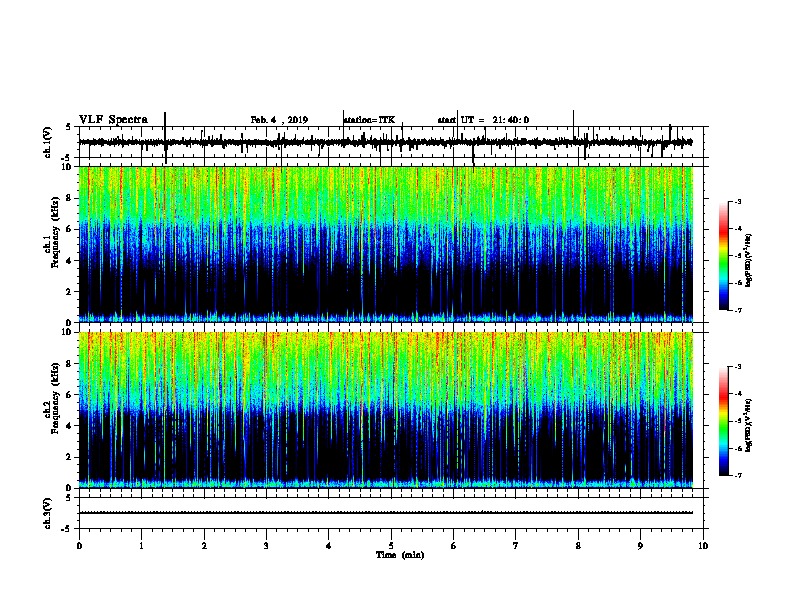792x612 pixels.
Task: Click the "-3" label on ch.1 colorbar
Action: (738, 201)
